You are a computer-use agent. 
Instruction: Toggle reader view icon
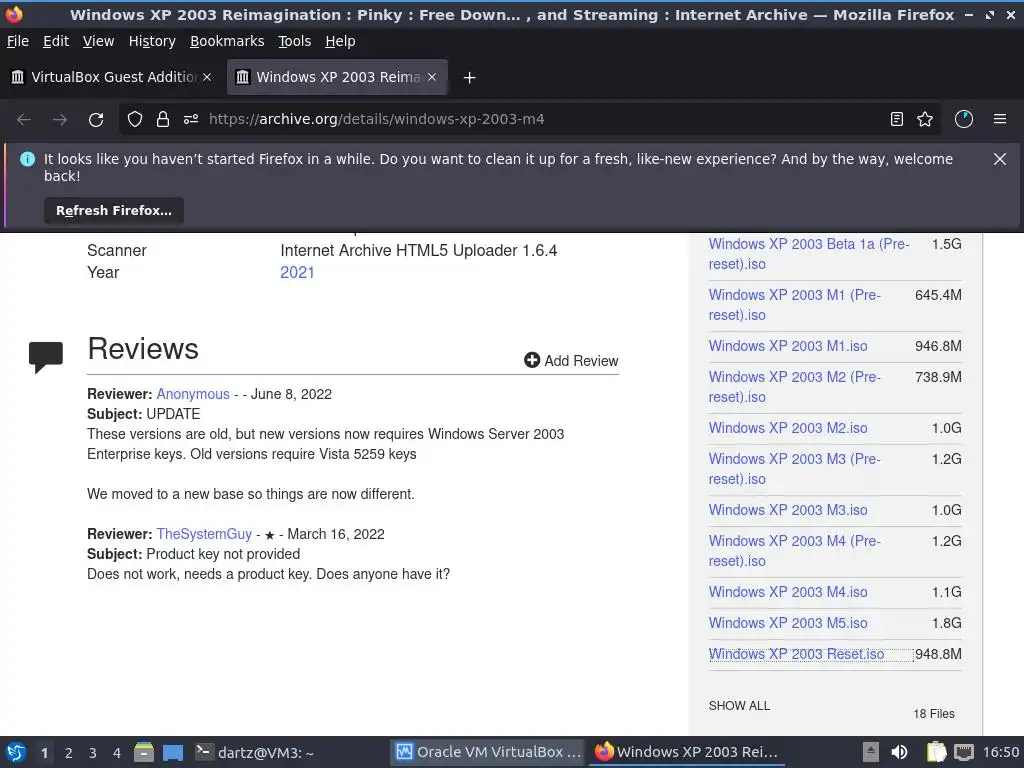click(897, 120)
